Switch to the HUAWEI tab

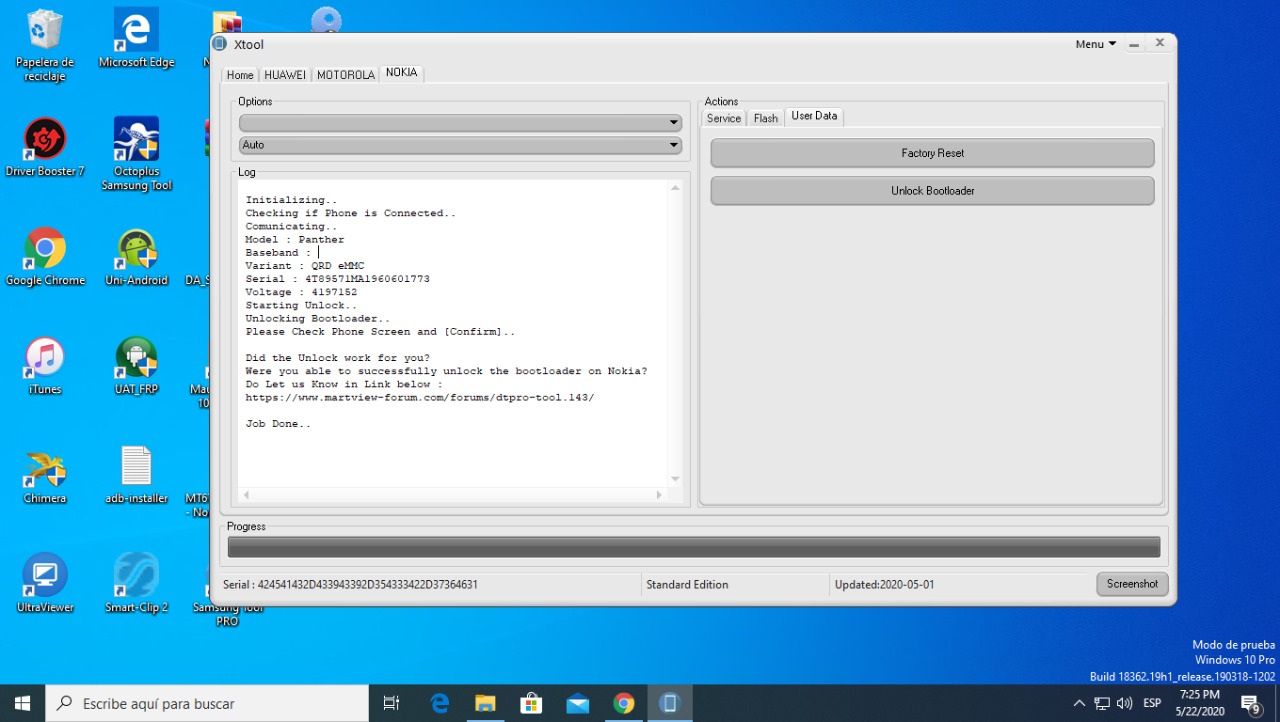click(285, 75)
